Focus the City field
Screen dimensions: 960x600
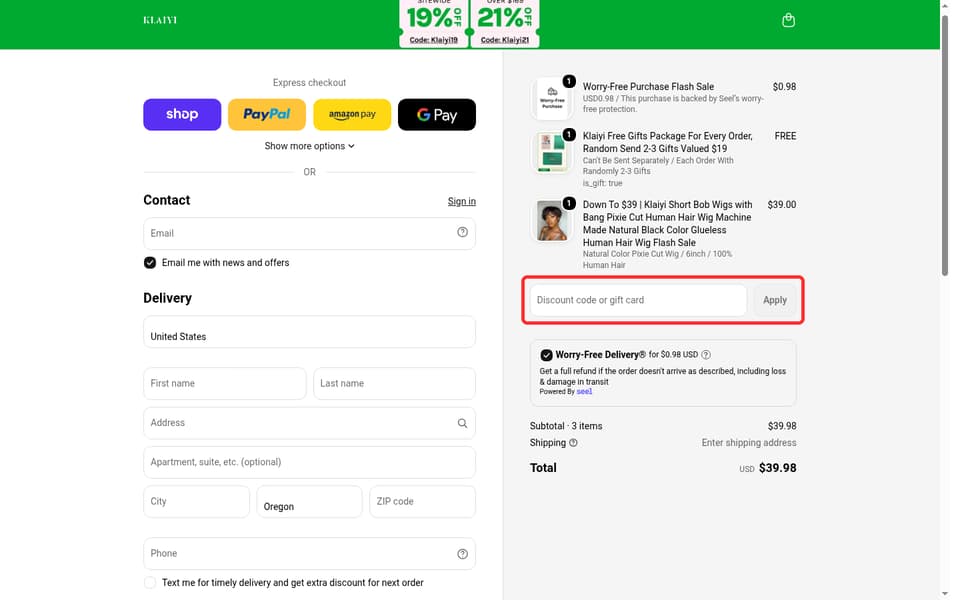(x=197, y=501)
